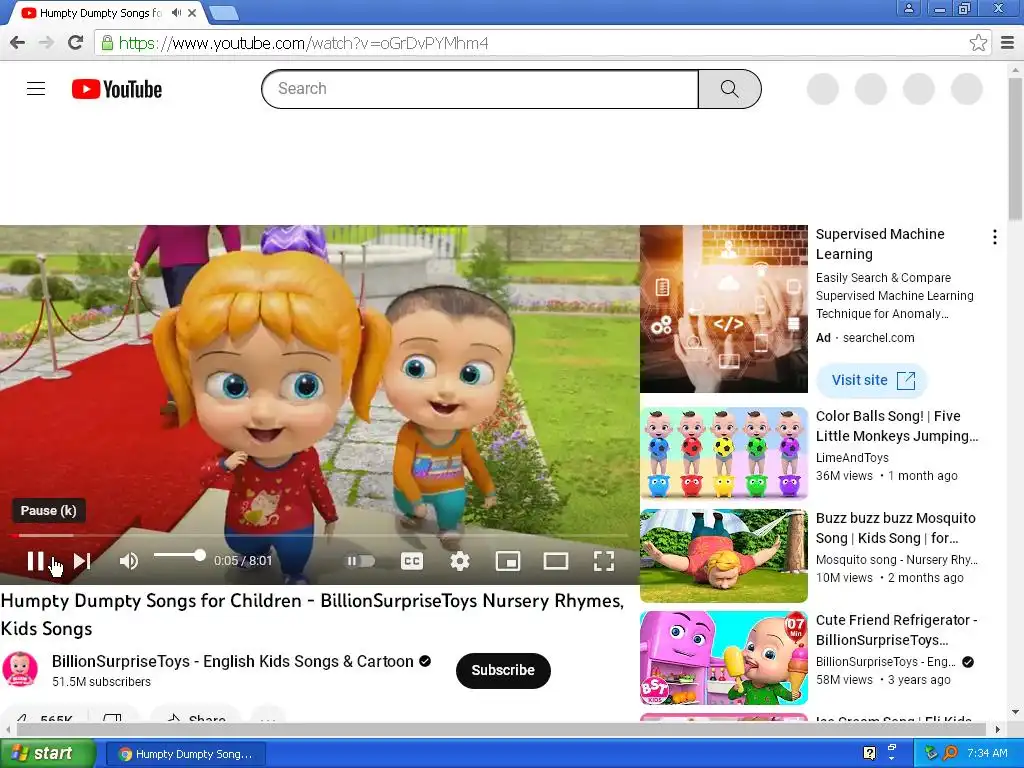Click the video title Humpty Dumpty Songs for Children

tap(312, 615)
